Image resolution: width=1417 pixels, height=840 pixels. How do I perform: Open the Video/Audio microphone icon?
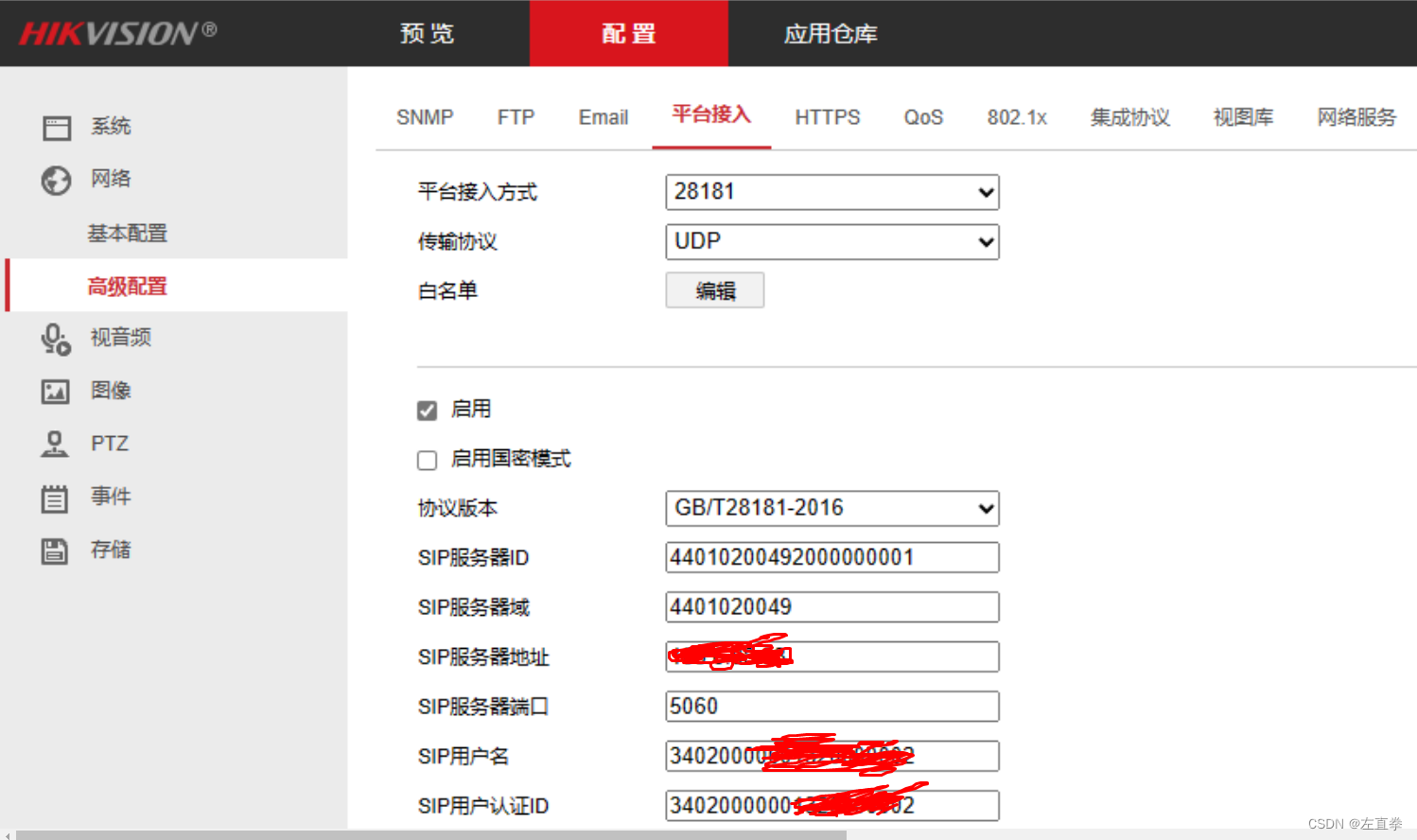tap(56, 339)
